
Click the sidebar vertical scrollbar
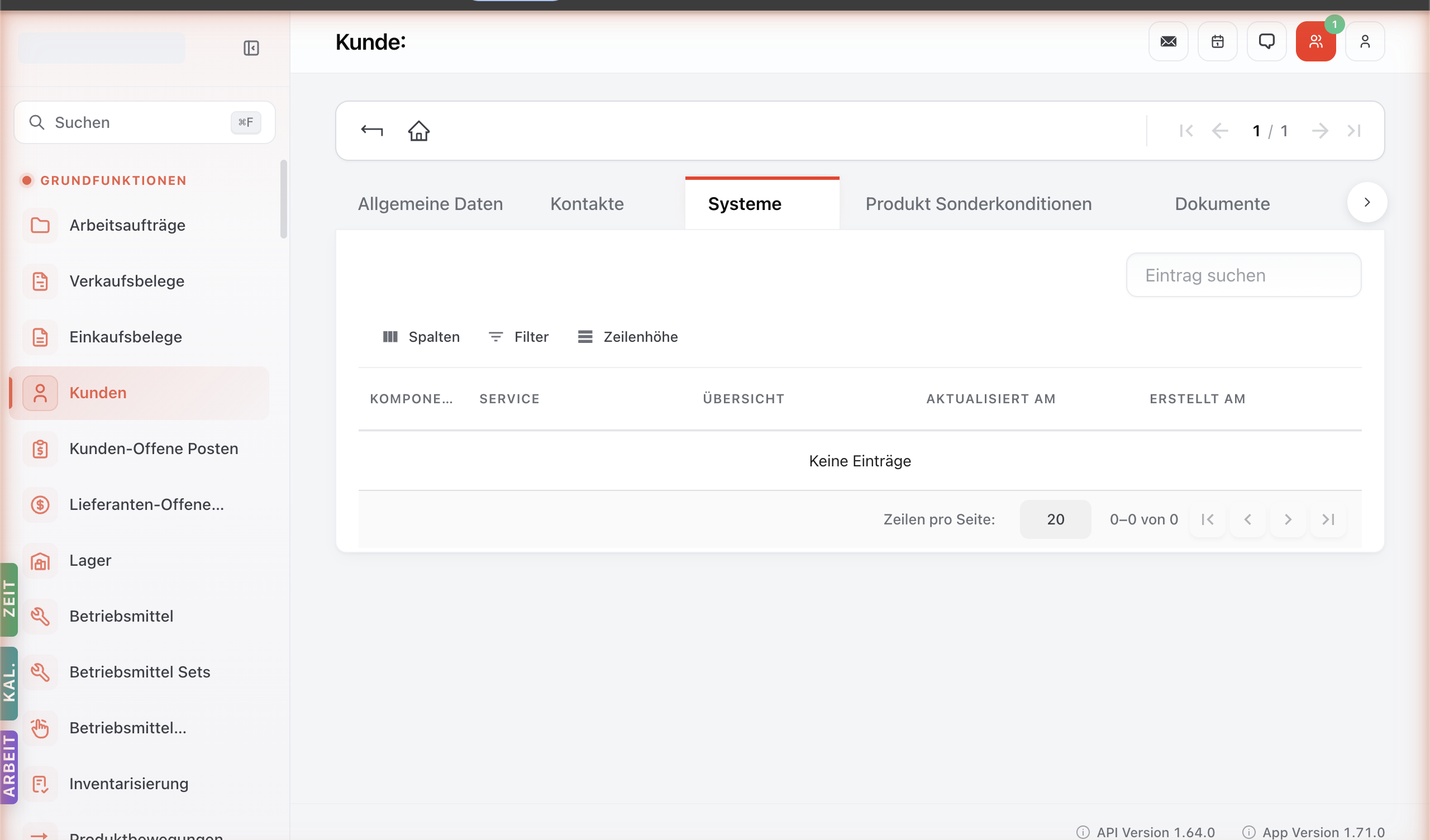[284, 199]
